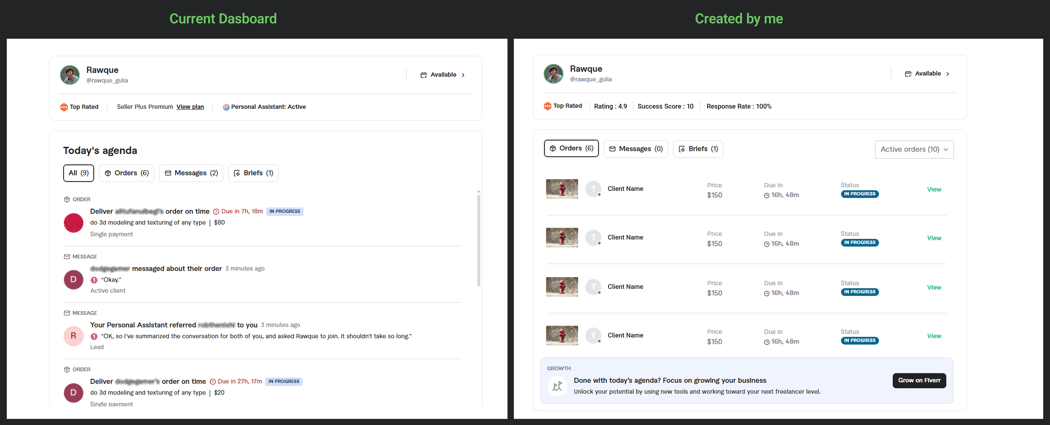Select the 'All (9)' agenda tab

[78, 173]
